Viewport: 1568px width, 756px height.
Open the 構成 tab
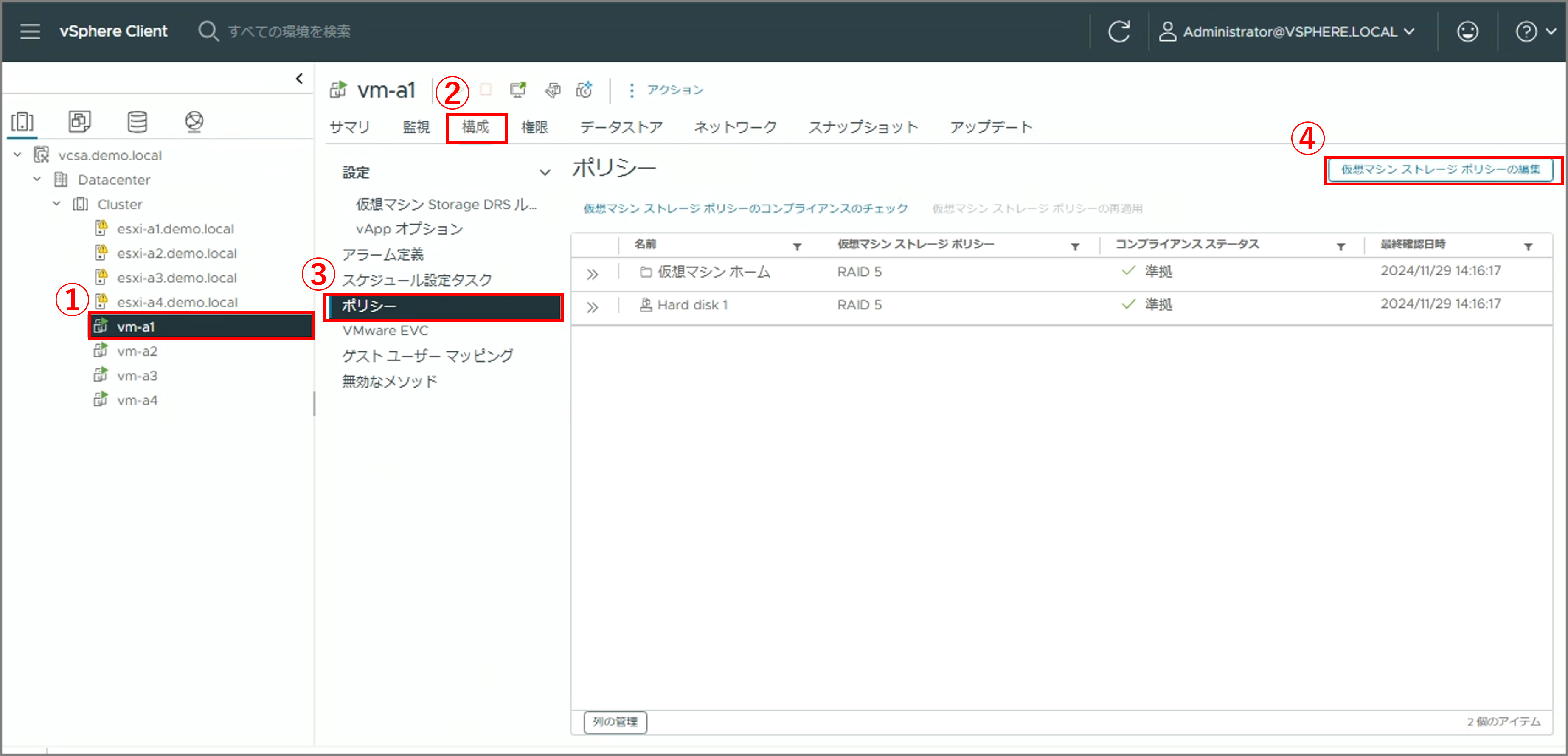pyautogui.click(x=475, y=126)
